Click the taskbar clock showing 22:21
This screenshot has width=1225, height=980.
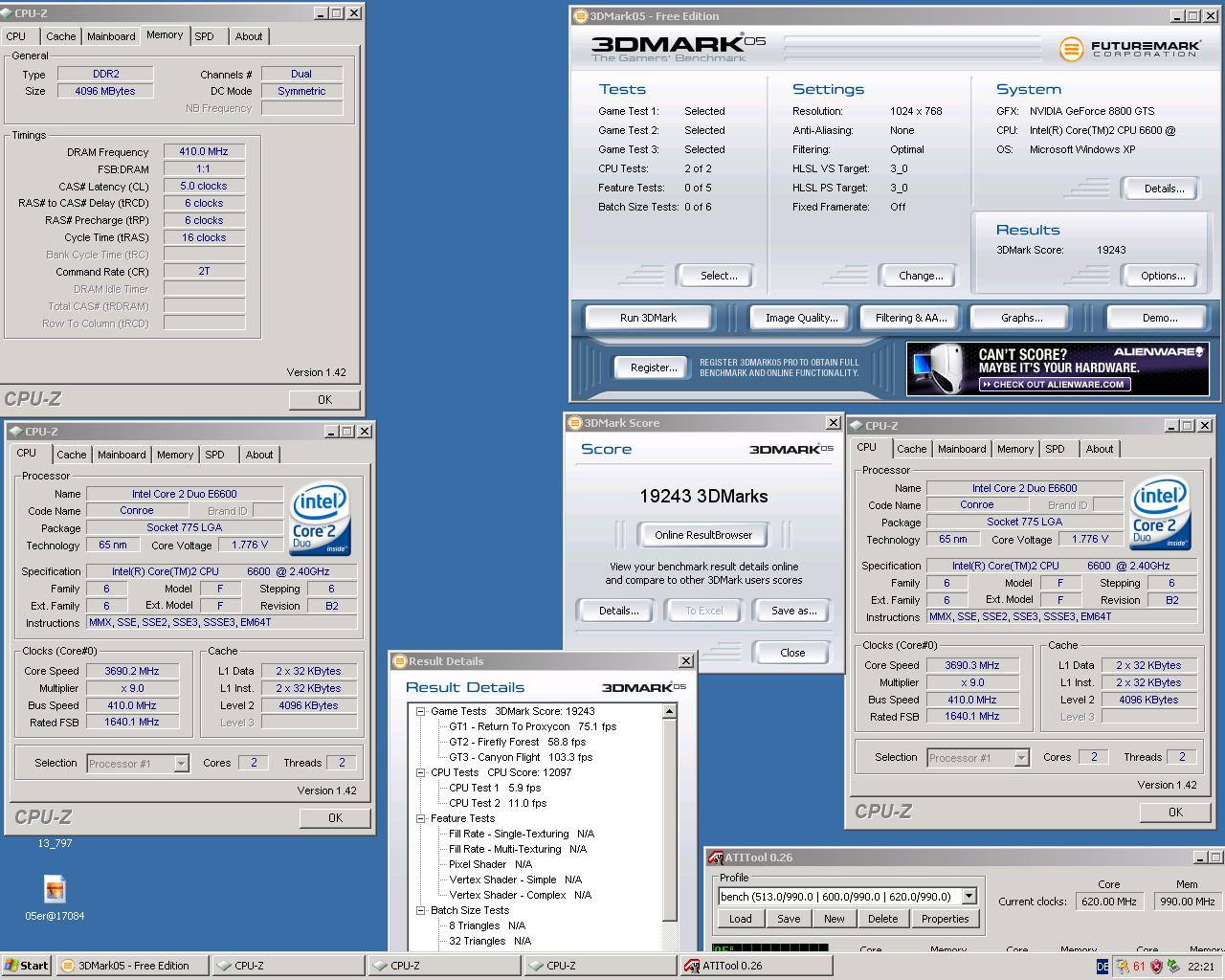tap(1200, 967)
